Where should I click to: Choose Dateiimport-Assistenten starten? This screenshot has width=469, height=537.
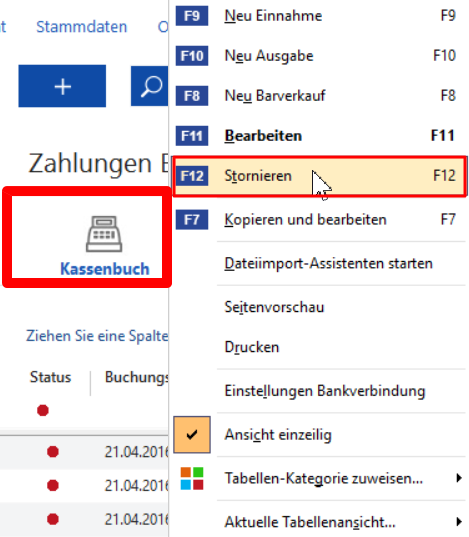tap(328, 263)
